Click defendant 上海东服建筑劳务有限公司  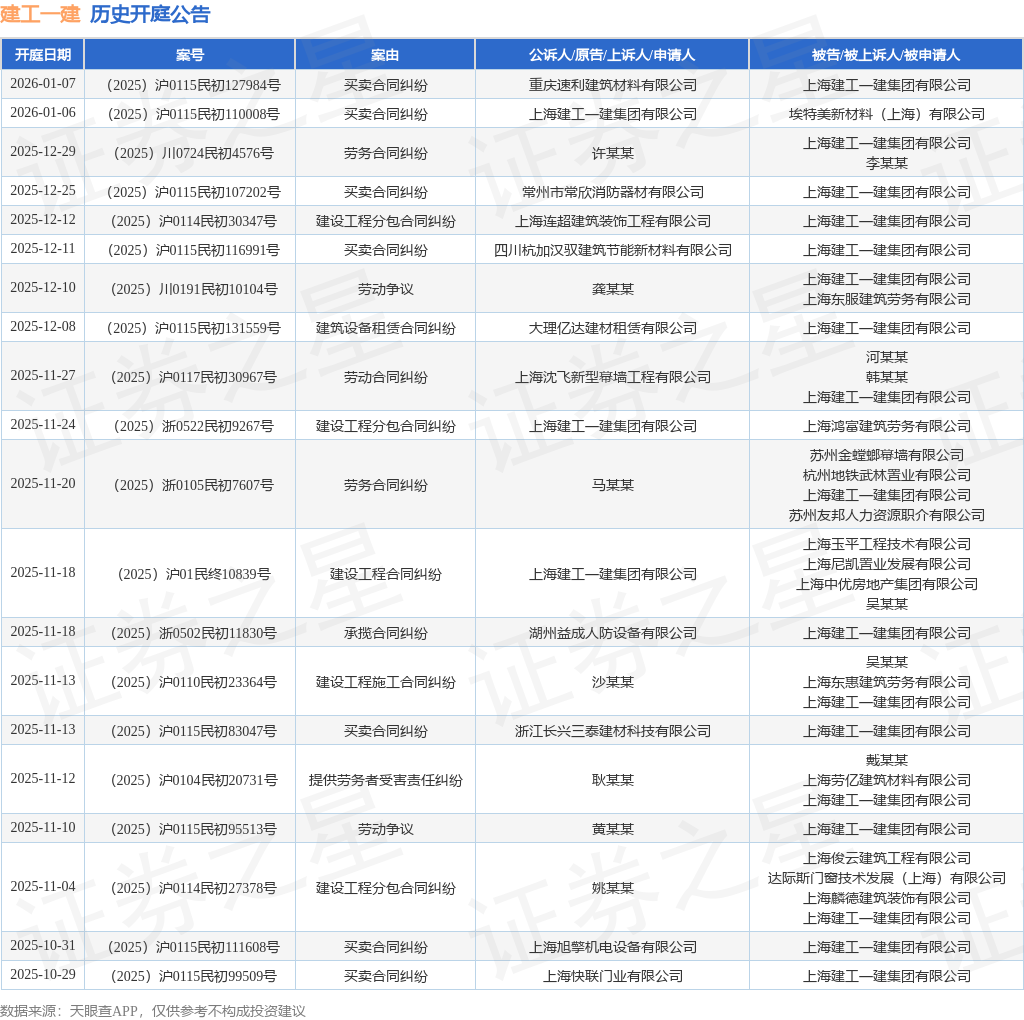coord(887,299)
